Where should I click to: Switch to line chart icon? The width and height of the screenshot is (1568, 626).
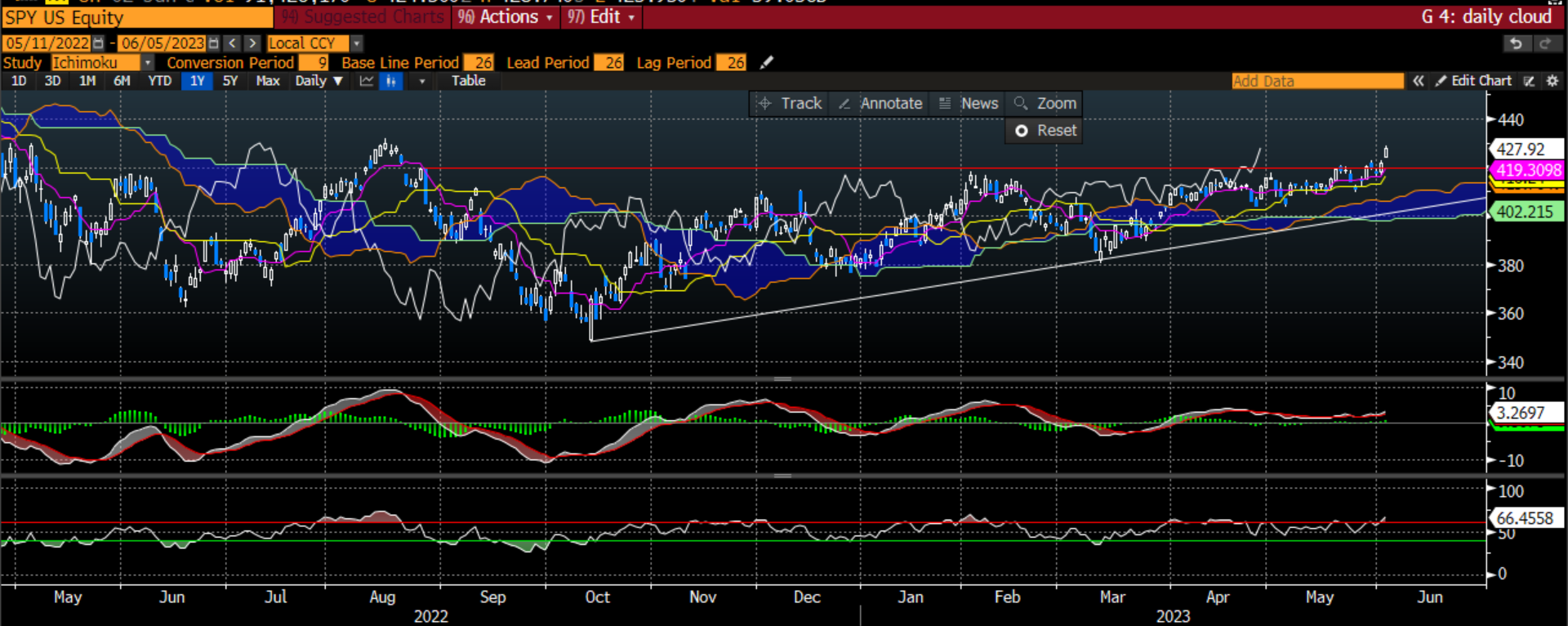[367, 81]
